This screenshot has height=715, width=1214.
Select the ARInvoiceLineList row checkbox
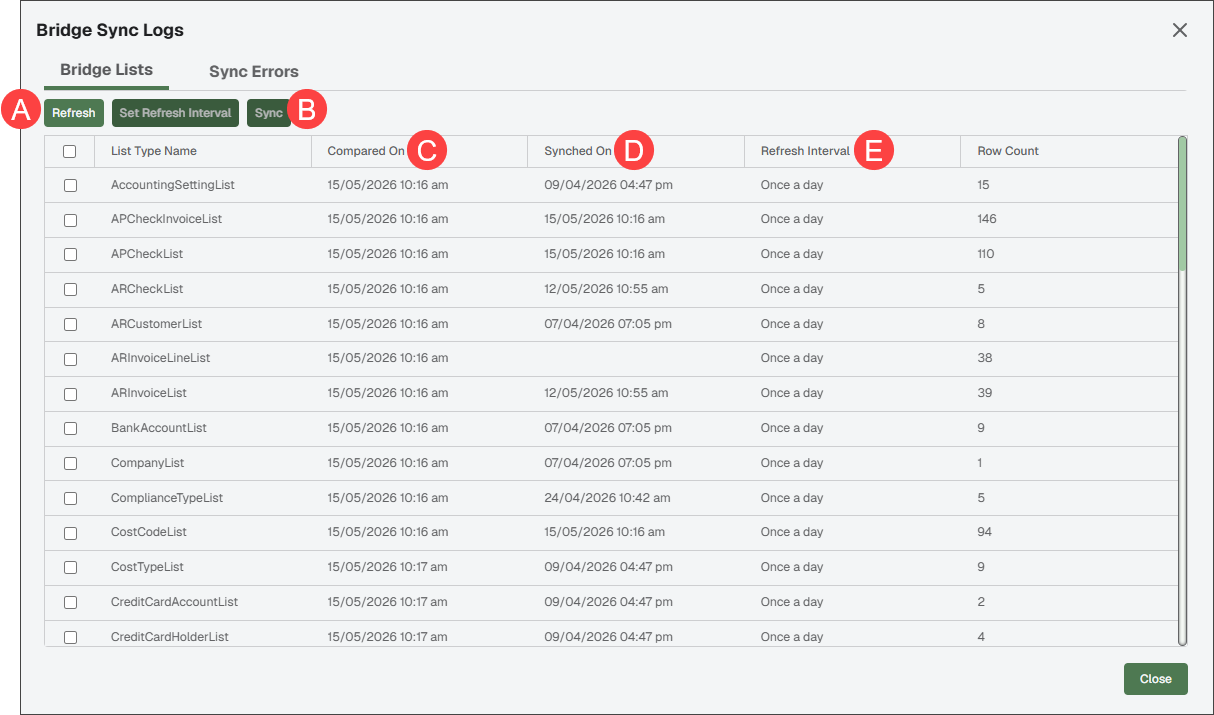point(70,358)
